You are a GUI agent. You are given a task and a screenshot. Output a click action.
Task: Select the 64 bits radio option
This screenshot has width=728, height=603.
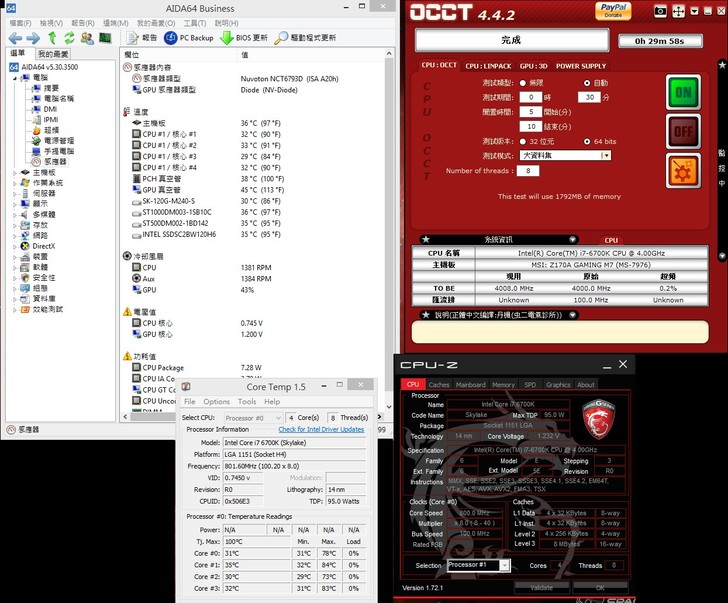[x=585, y=141]
